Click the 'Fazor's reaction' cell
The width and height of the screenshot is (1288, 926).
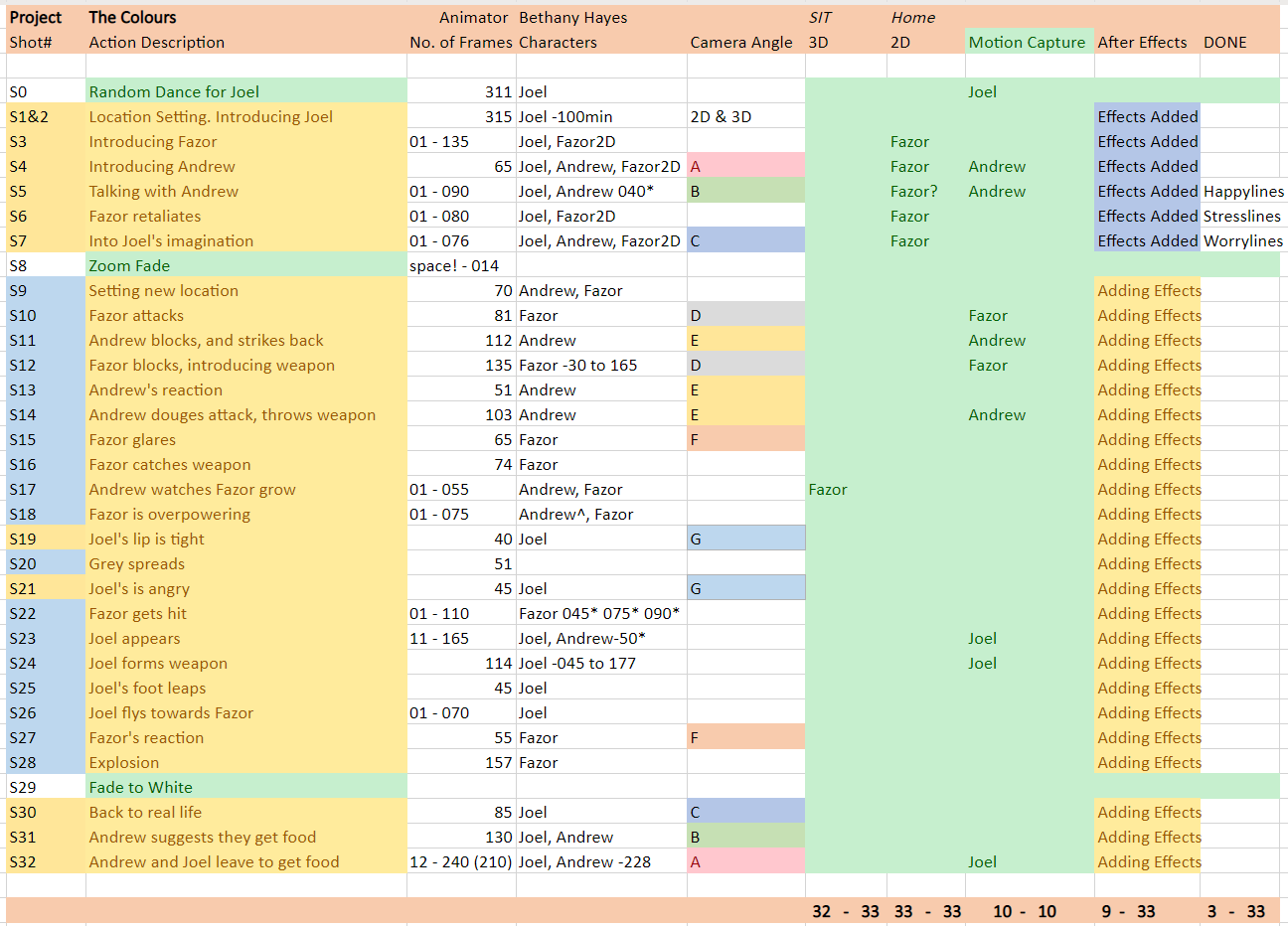(x=246, y=737)
